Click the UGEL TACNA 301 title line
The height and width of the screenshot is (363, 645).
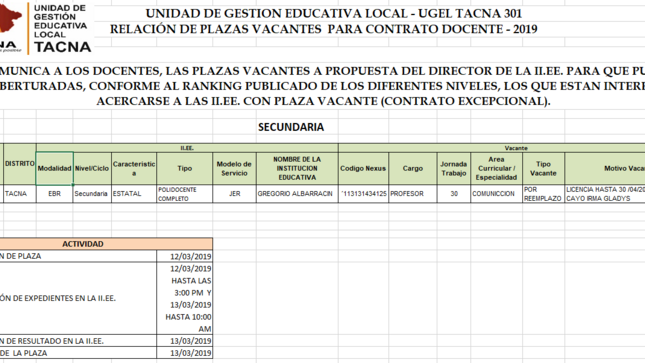(x=334, y=14)
